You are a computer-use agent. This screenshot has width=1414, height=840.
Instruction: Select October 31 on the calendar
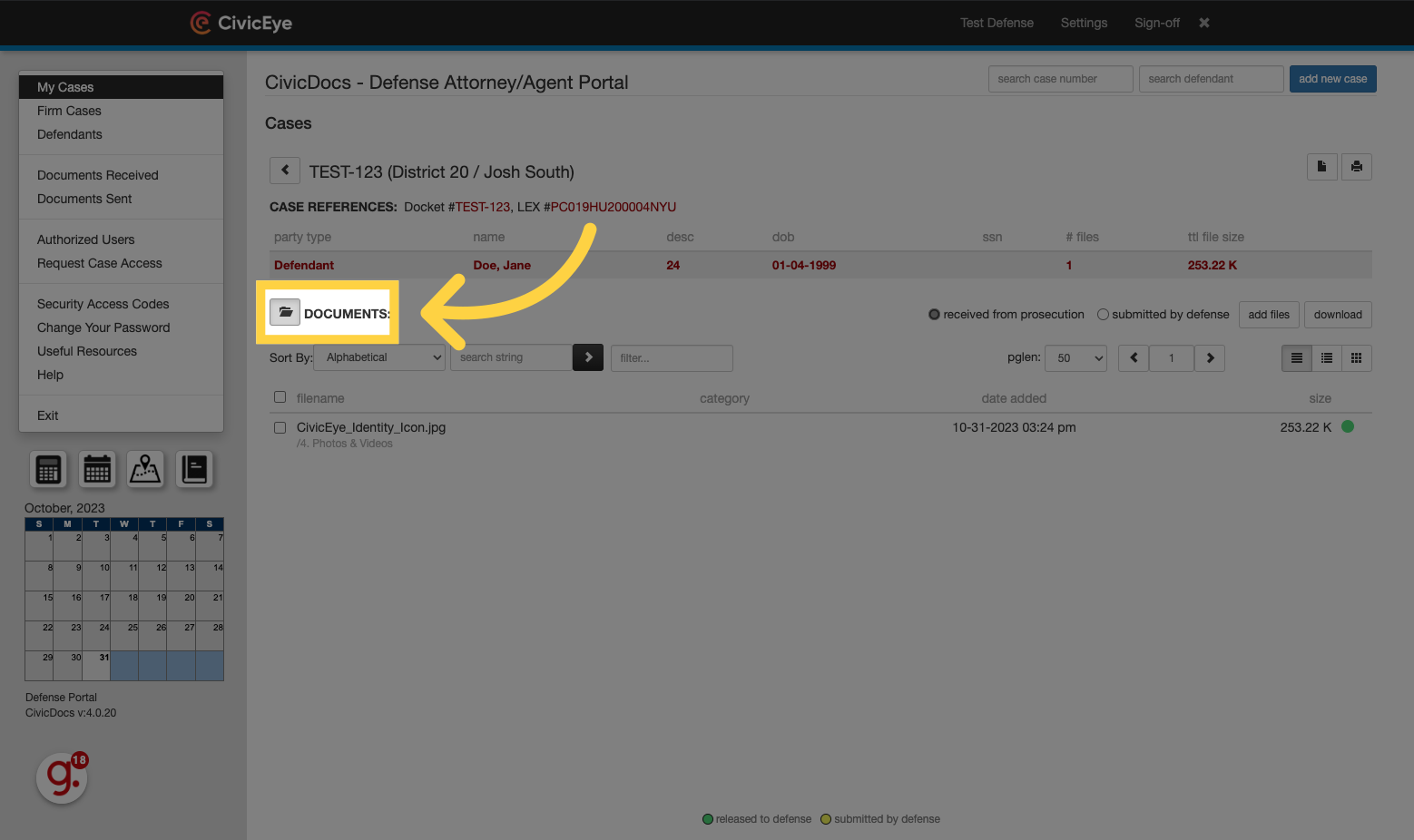96,665
